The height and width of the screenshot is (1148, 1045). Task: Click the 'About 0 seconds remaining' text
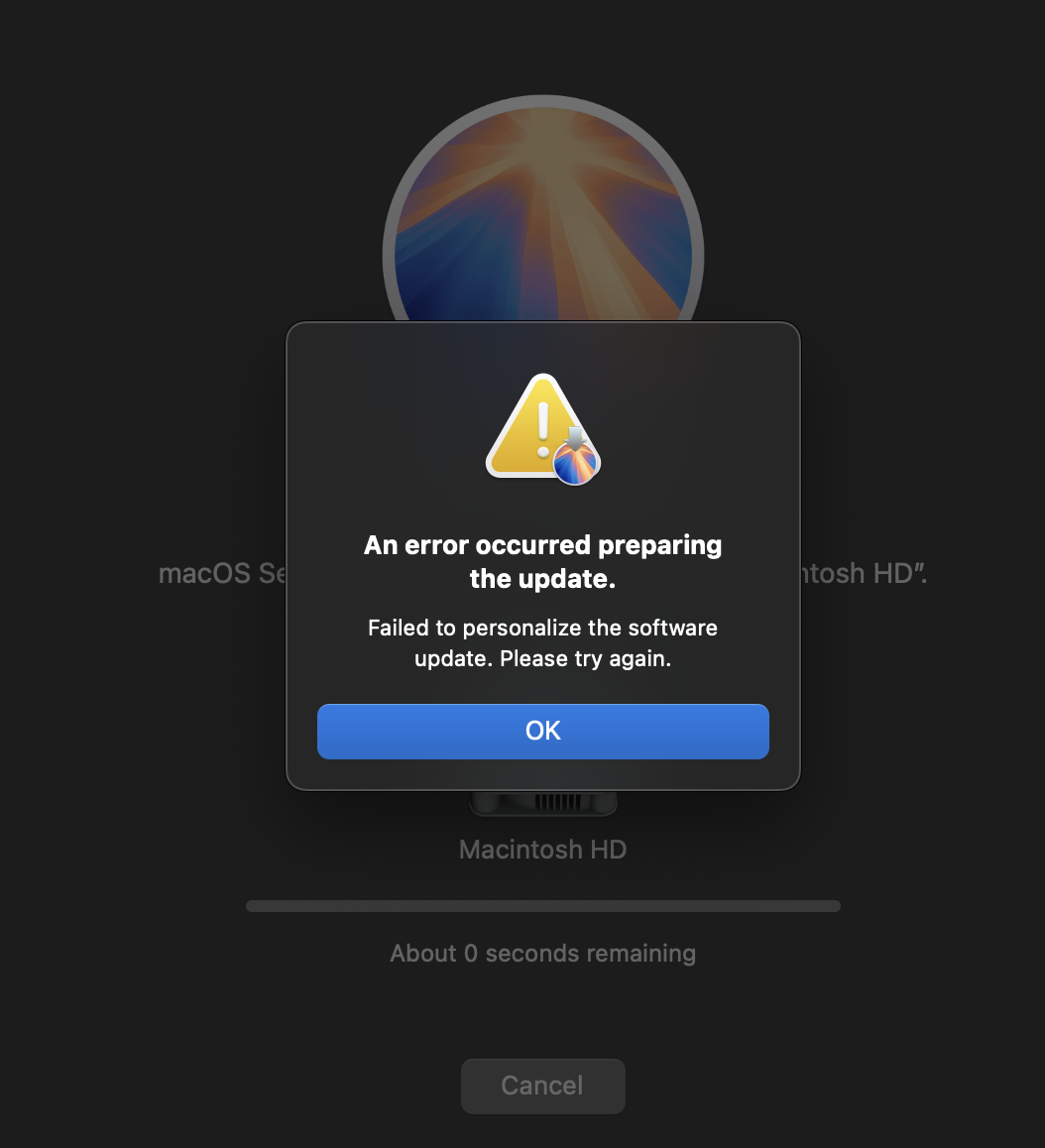point(542,954)
